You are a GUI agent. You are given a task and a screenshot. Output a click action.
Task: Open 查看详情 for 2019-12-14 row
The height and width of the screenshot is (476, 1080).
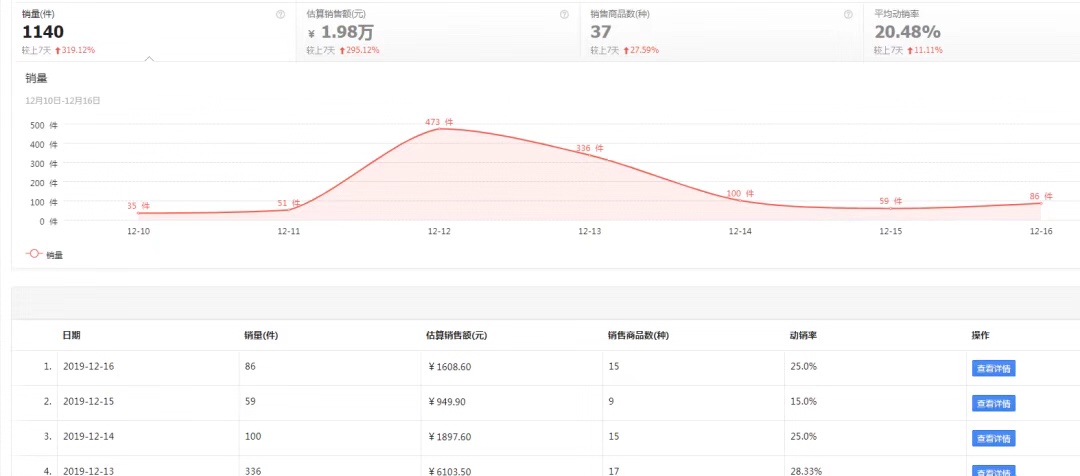[993, 438]
